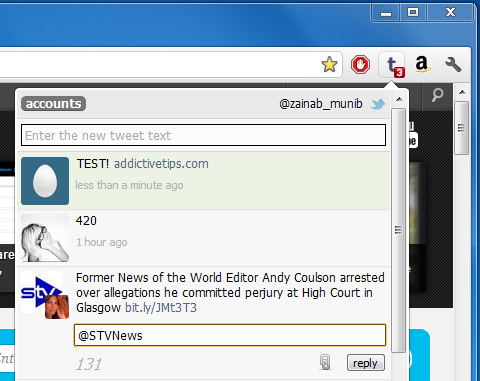Click the avatar beside the 420 tweet
Screen dimensions: 480x381
pyautogui.click(x=45, y=238)
